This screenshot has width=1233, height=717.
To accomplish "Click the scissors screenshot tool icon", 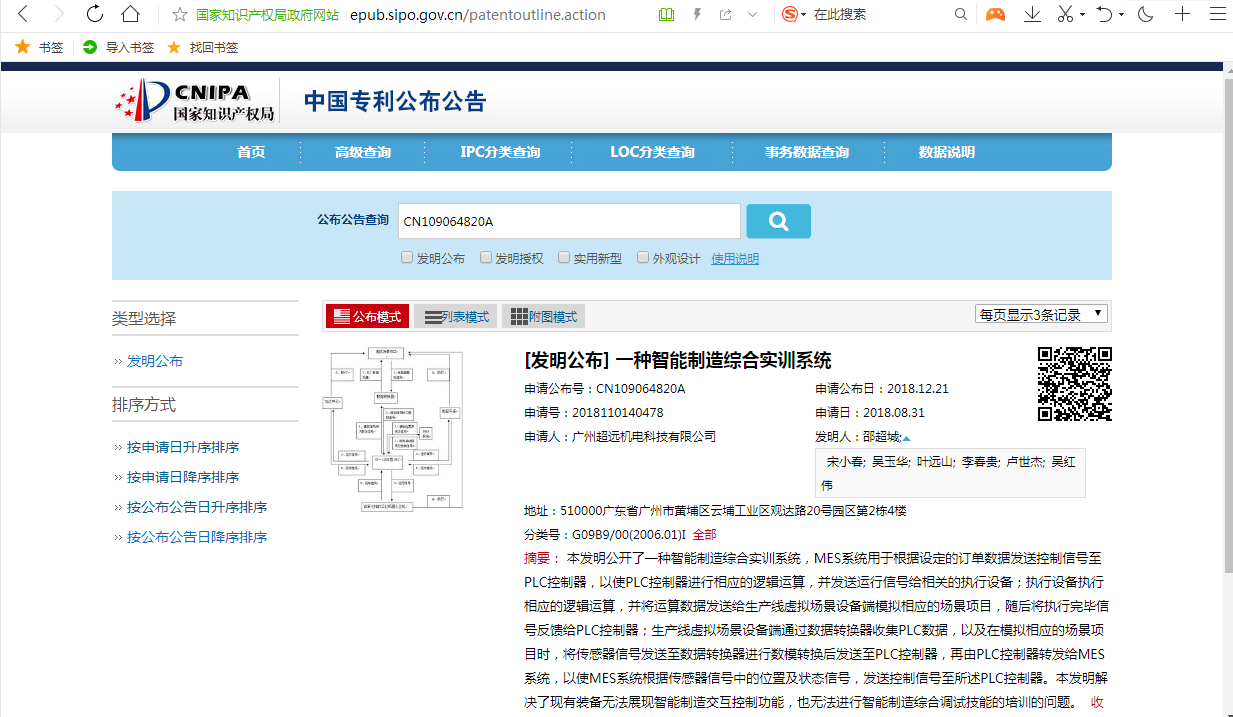I will pyautogui.click(x=1065, y=14).
